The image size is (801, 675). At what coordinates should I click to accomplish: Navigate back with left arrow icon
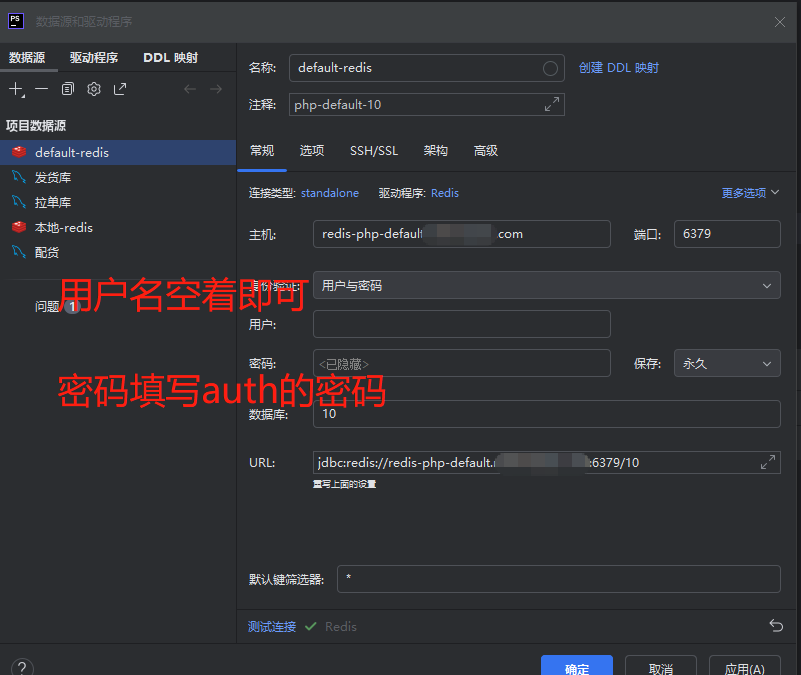point(190,89)
